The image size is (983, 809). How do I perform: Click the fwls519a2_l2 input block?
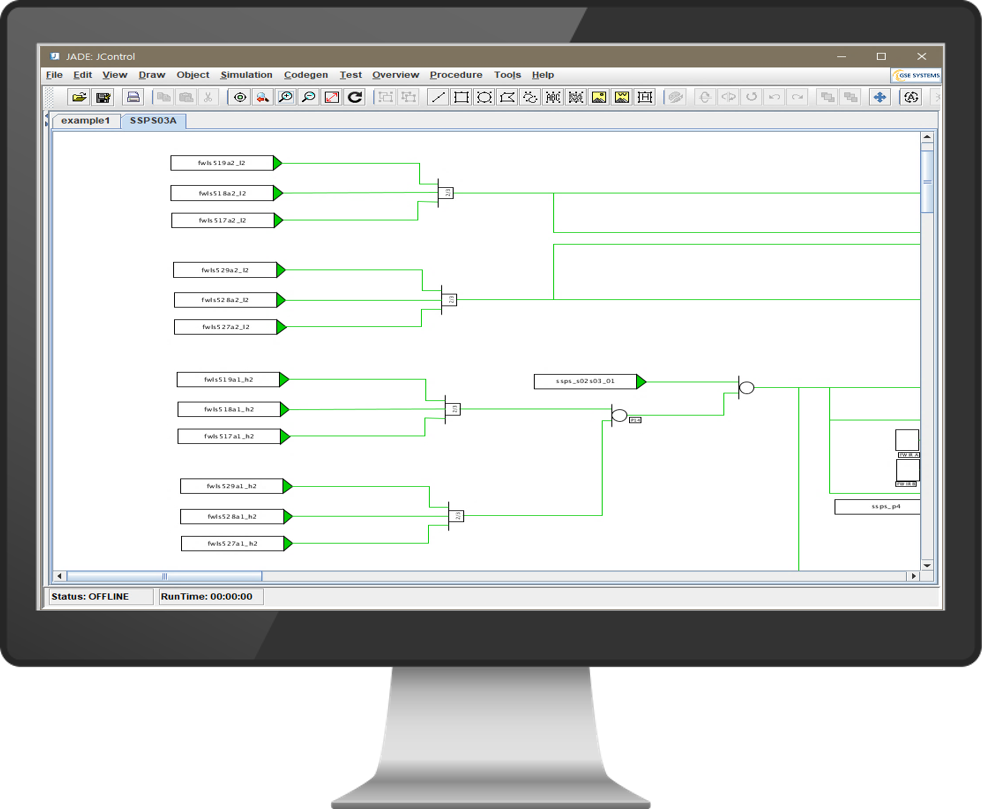pyautogui.click(x=222, y=163)
